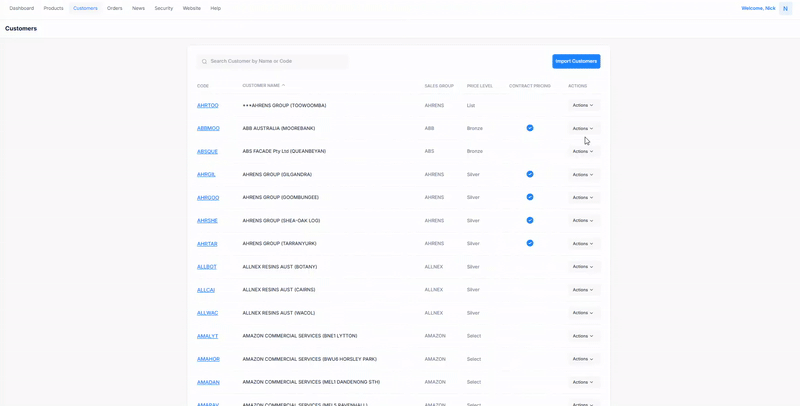Click contract pricing checkmark for AHRGOO
This screenshot has width=800, height=406.
530,197
